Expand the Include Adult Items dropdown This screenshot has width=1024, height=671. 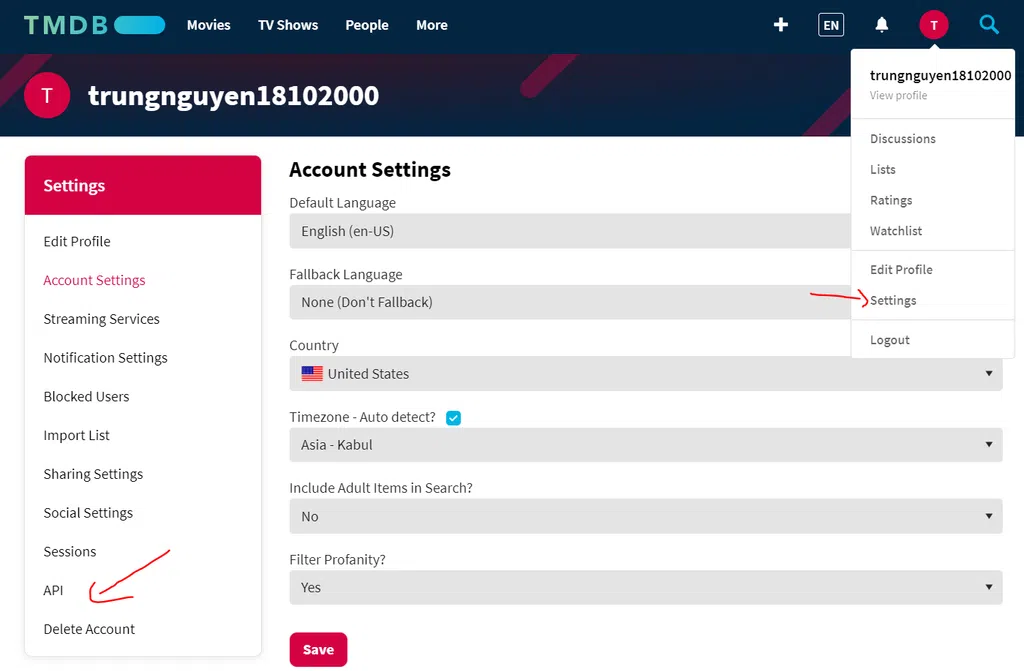(645, 517)
